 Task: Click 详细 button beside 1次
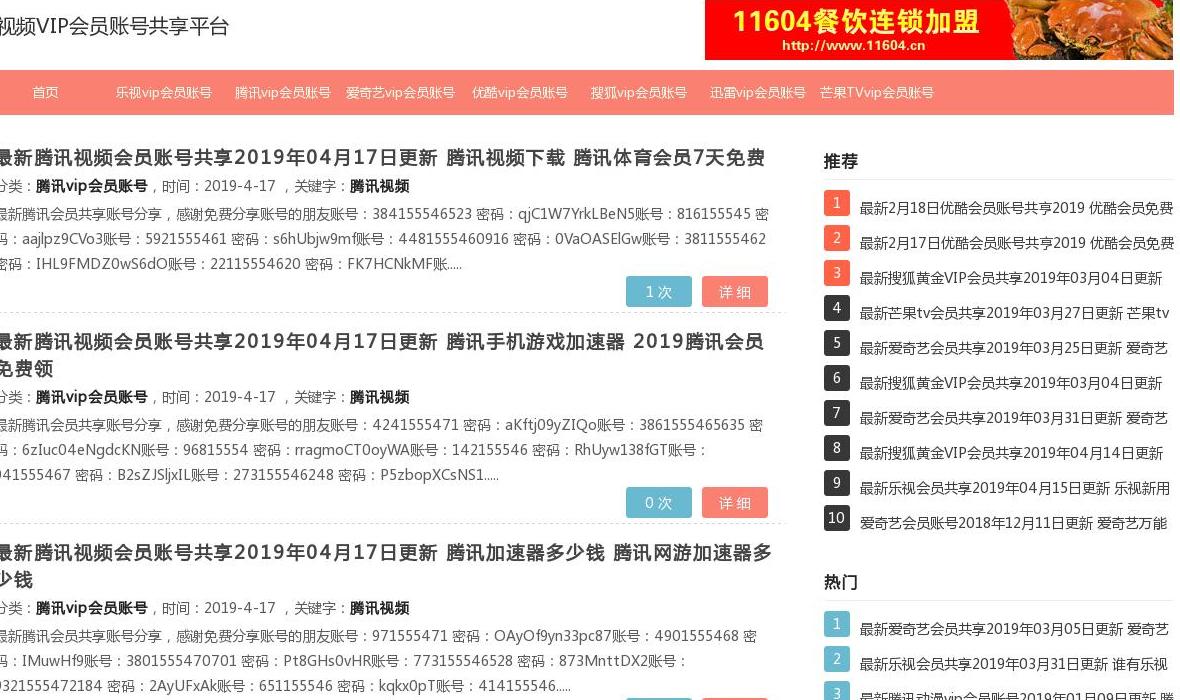click(734, 292)
